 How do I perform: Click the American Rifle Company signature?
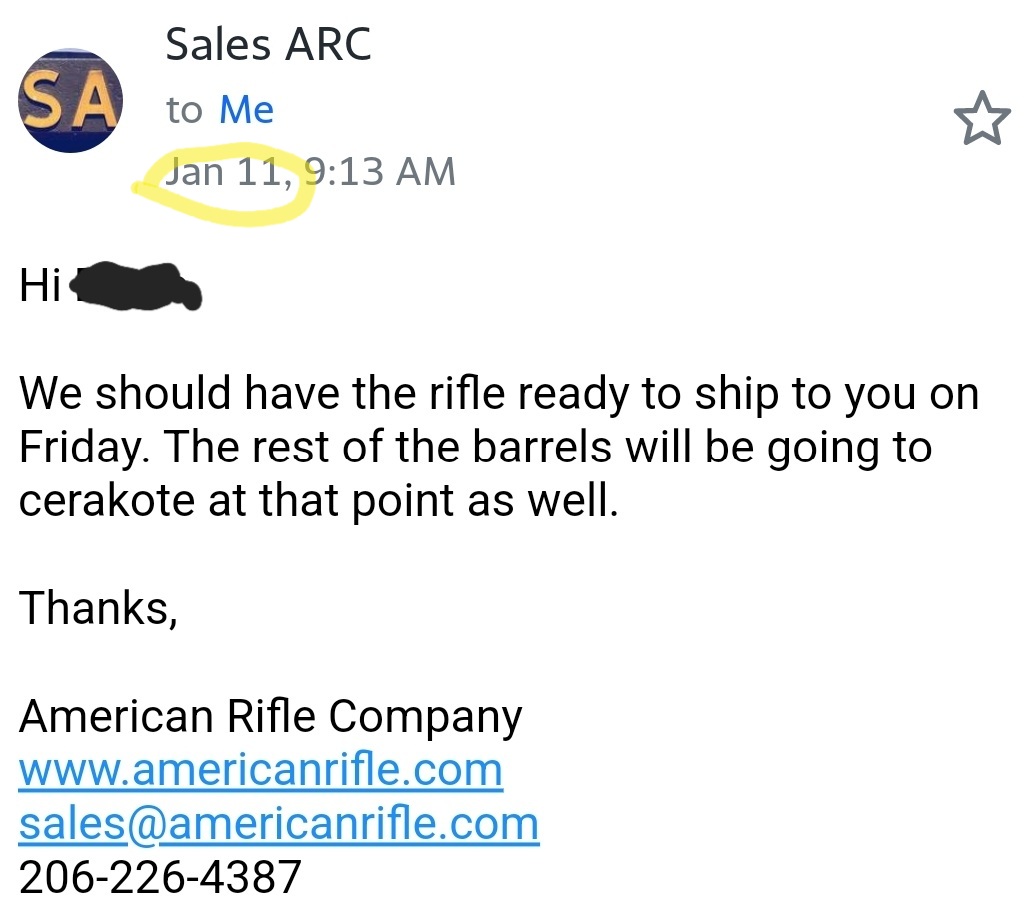[270, 716]
